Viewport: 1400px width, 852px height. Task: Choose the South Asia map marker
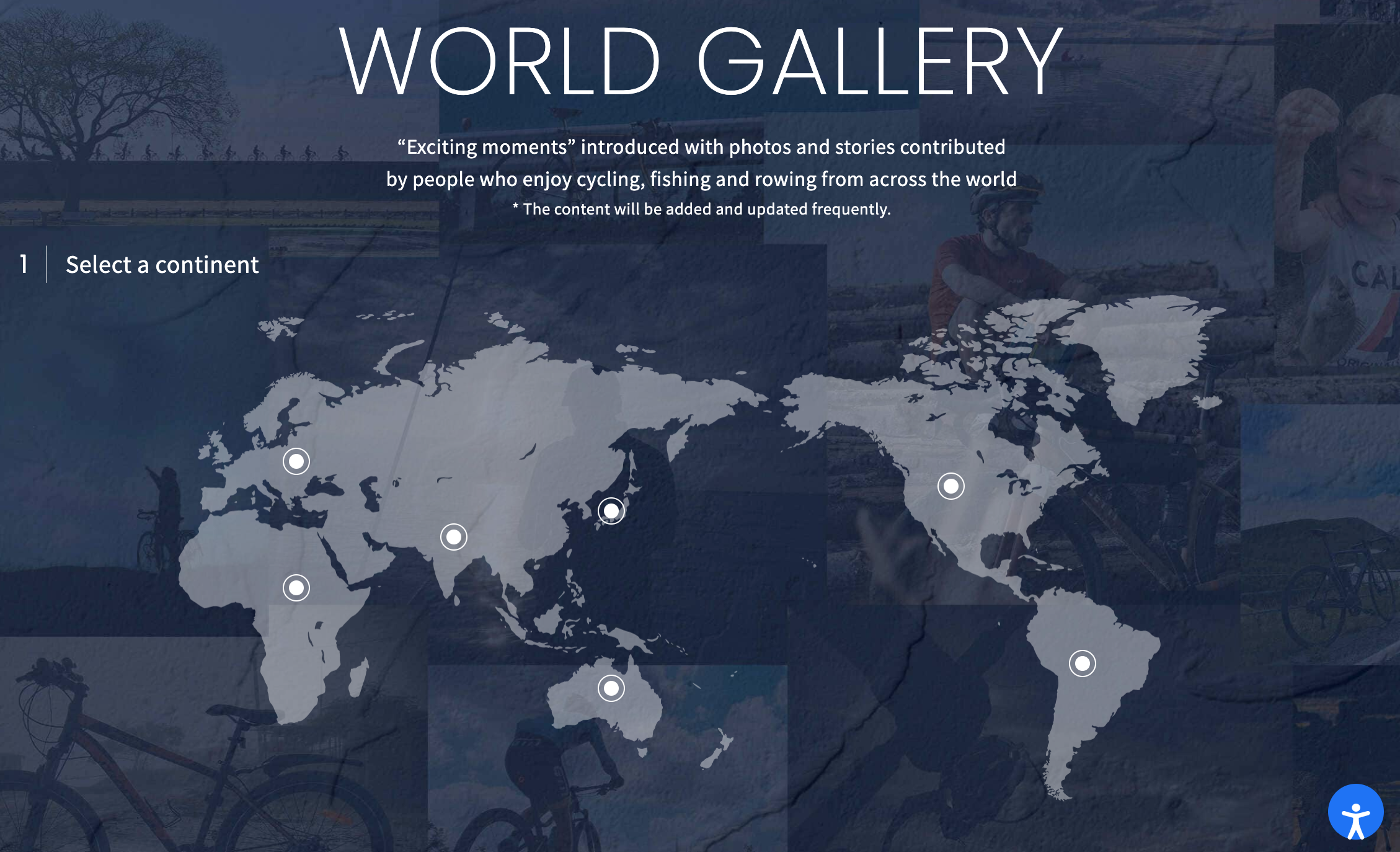click(x=454, y=537)
